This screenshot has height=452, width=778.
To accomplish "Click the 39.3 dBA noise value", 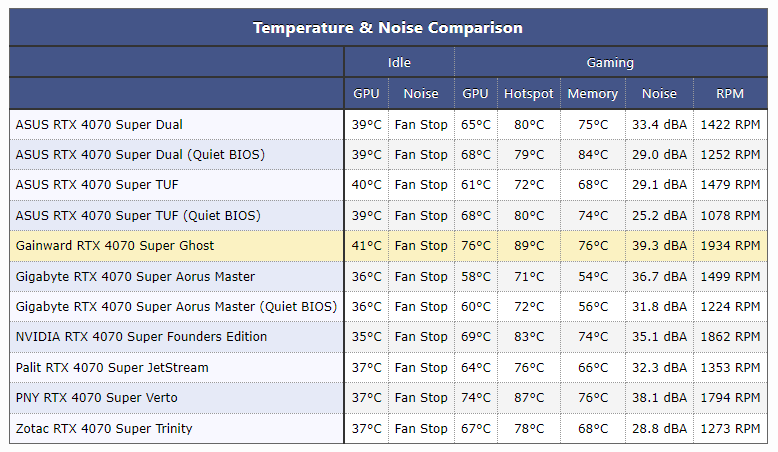I will tap(659, 246).
